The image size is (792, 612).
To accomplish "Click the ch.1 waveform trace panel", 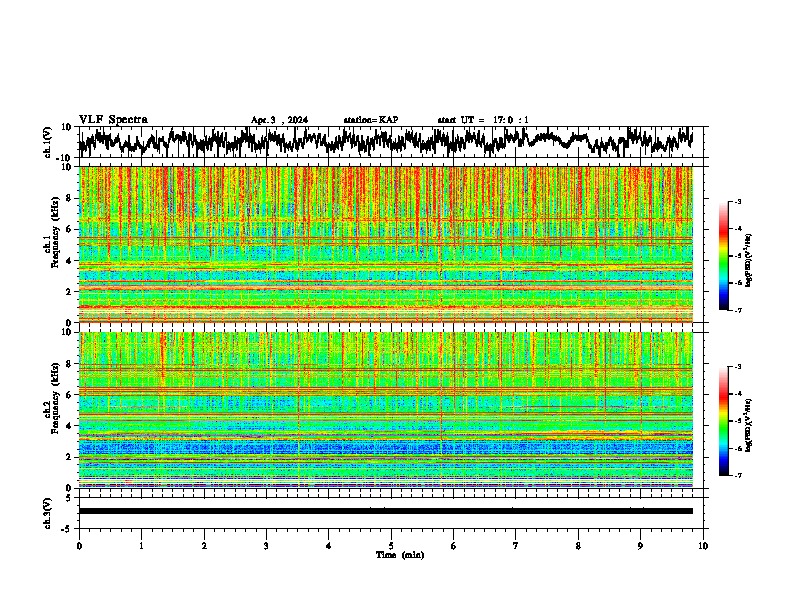I will (x=390, y=142).
